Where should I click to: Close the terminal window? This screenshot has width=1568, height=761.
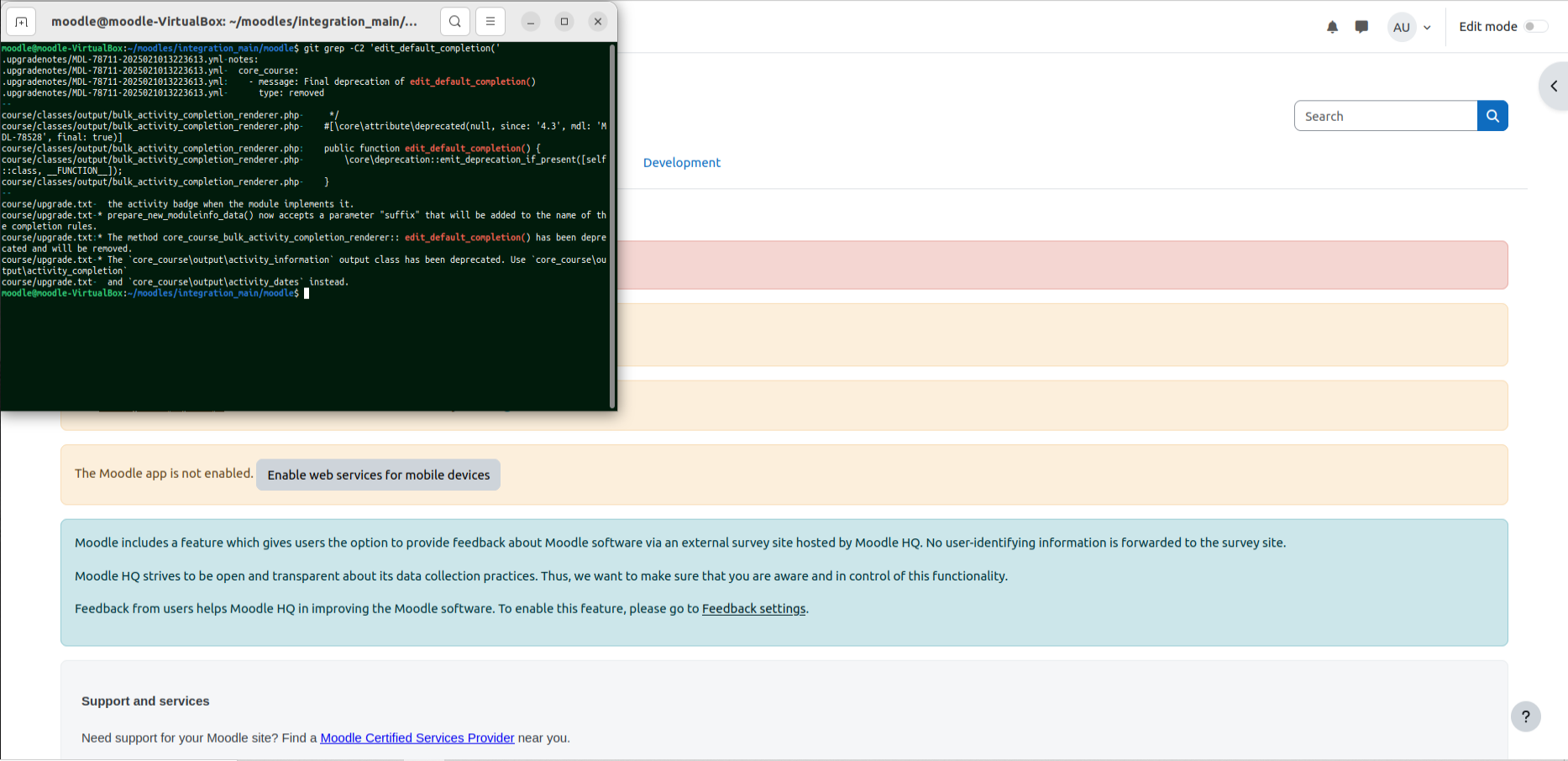pos(598,22)
